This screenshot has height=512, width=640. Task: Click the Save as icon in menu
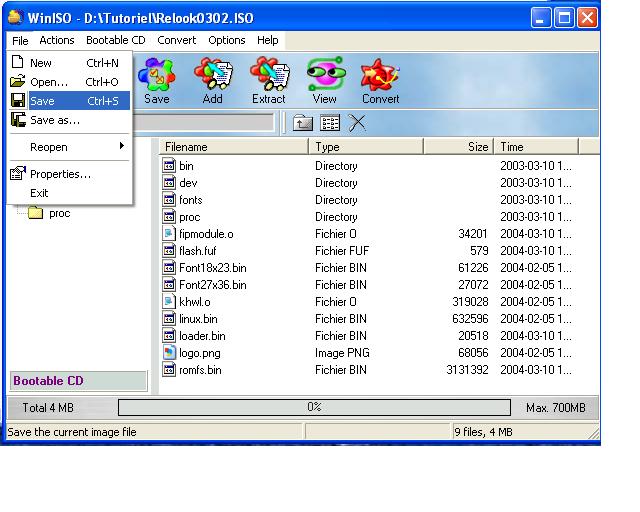coord(18,120)
